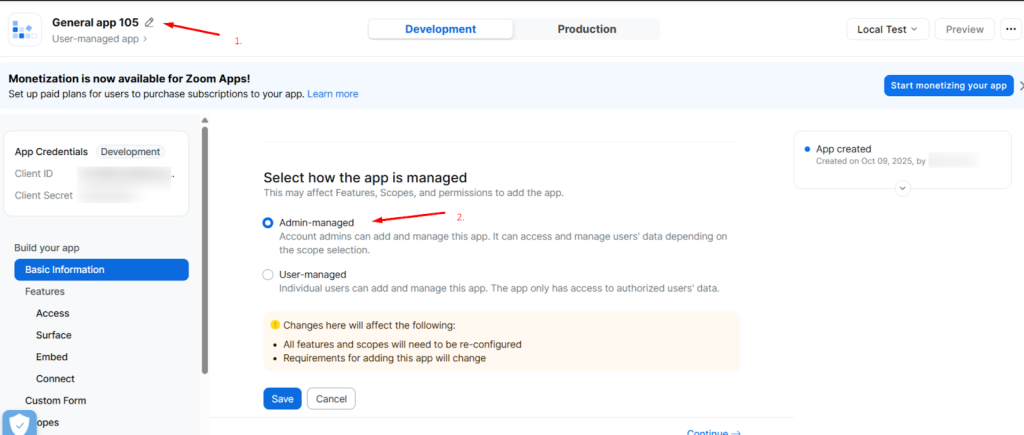Open Surface in the Features sidebar
This screenshot has width=1024, height=435.
pos(53,335)
